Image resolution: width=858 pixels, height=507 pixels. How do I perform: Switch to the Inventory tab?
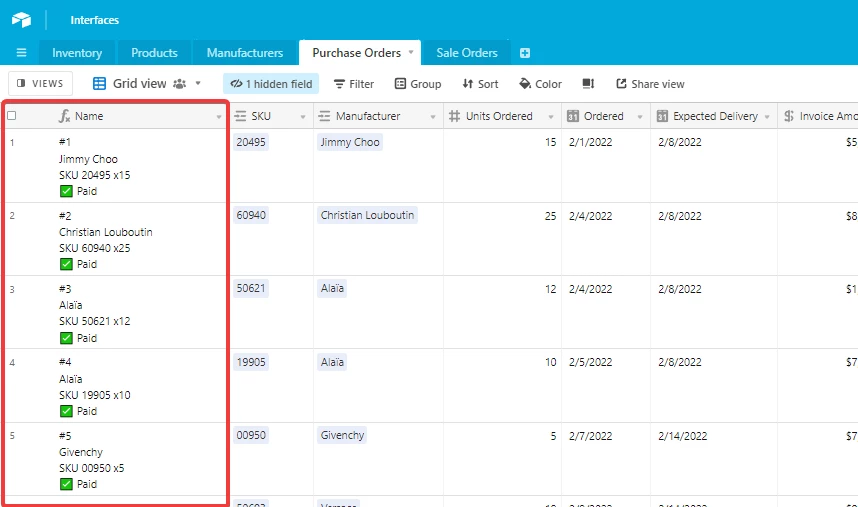pyautogui.click(x=77, y=53)
